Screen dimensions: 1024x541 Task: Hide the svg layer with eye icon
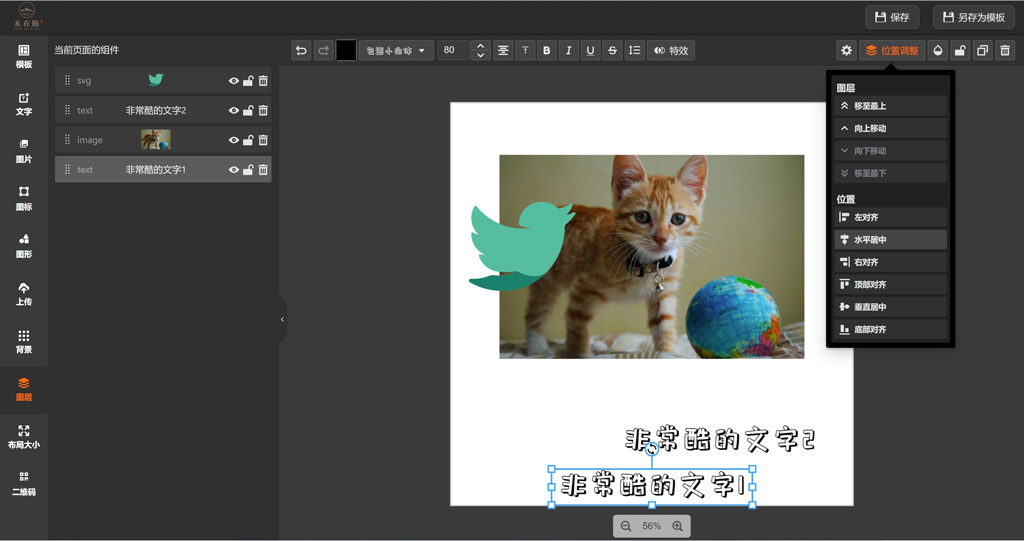pyautogui.click(x=234, y=81)
